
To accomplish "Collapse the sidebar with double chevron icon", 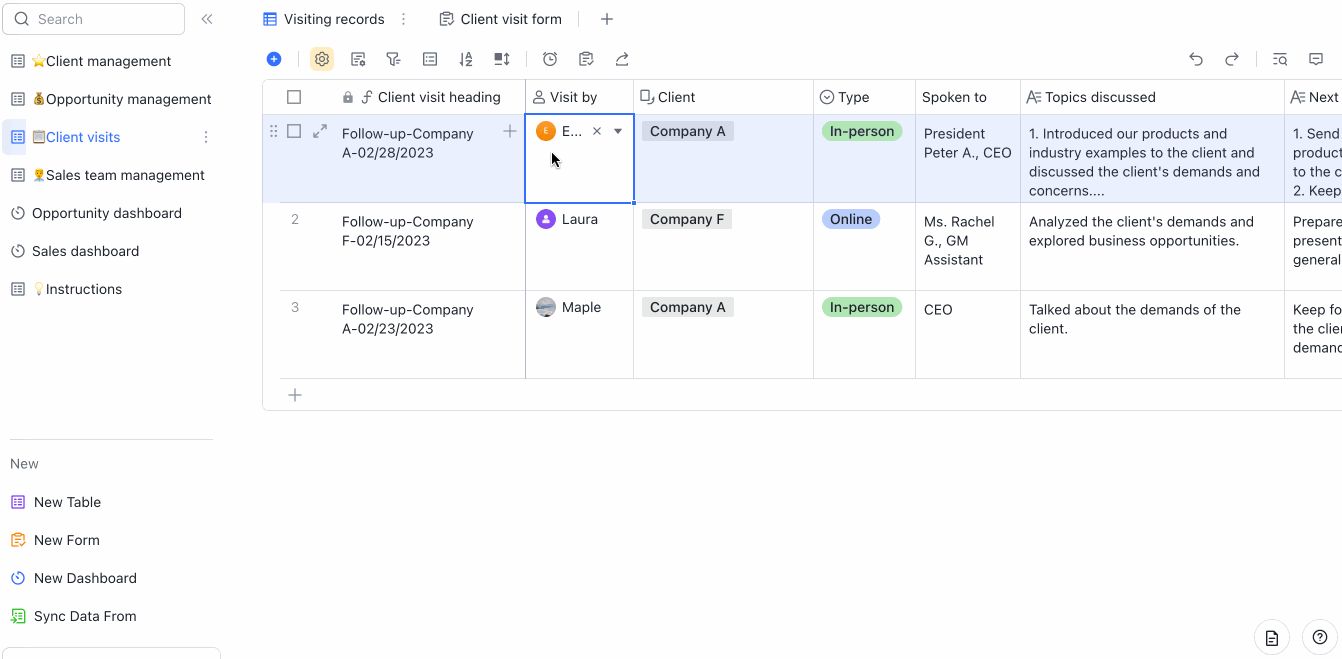I will click(x=207, y=19).
